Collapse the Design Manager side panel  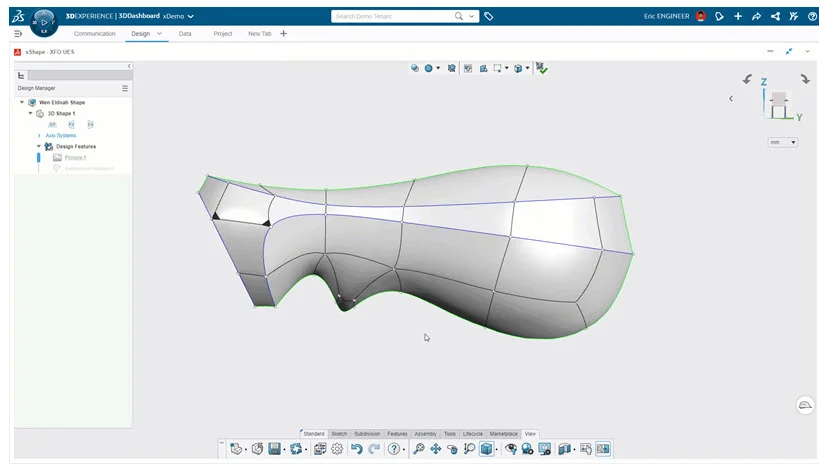point(129,66)
